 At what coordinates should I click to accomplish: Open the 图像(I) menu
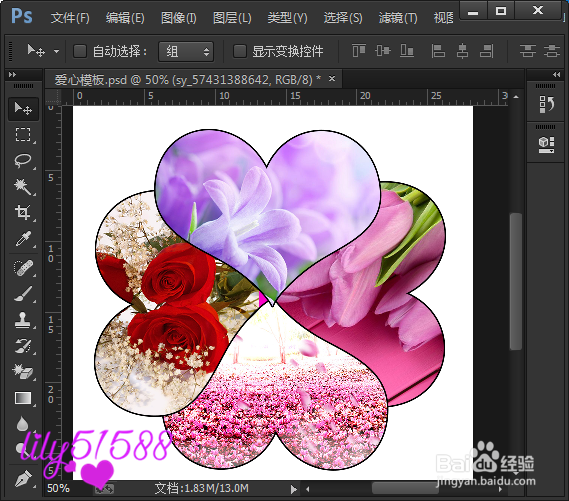[x=179, y=17]
